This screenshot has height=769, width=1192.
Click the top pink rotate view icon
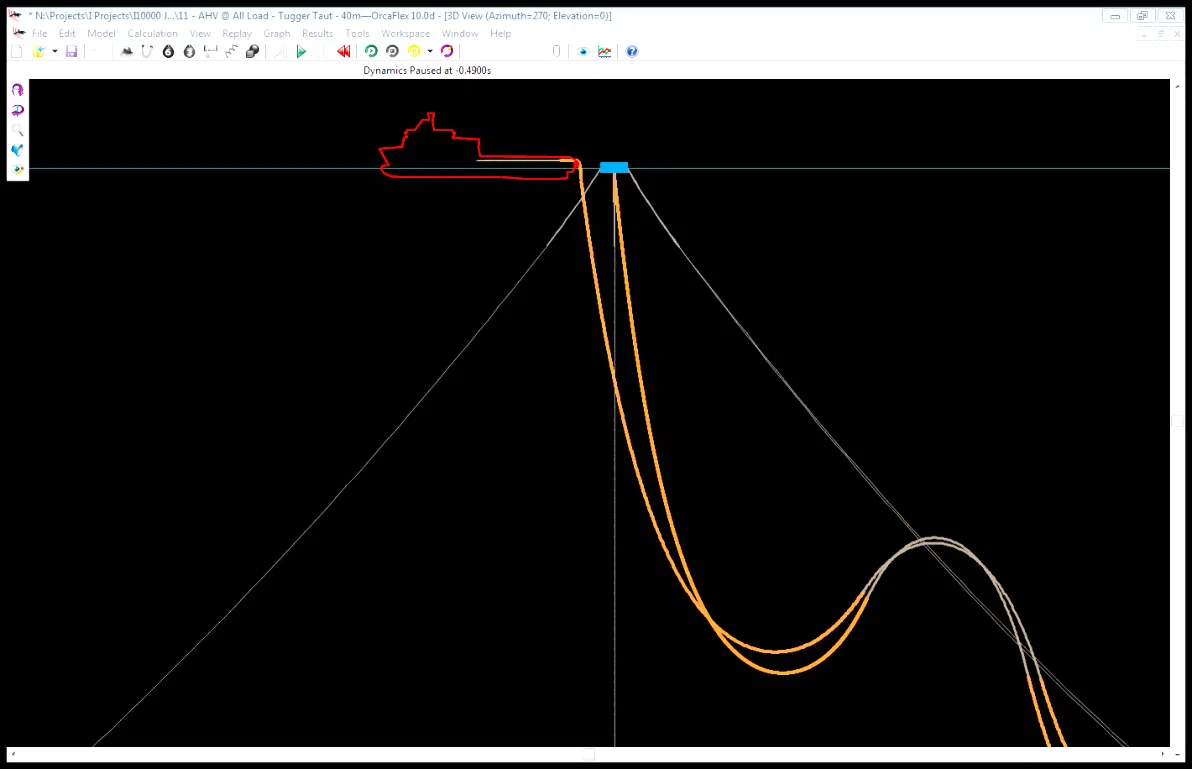pos(17,90)
